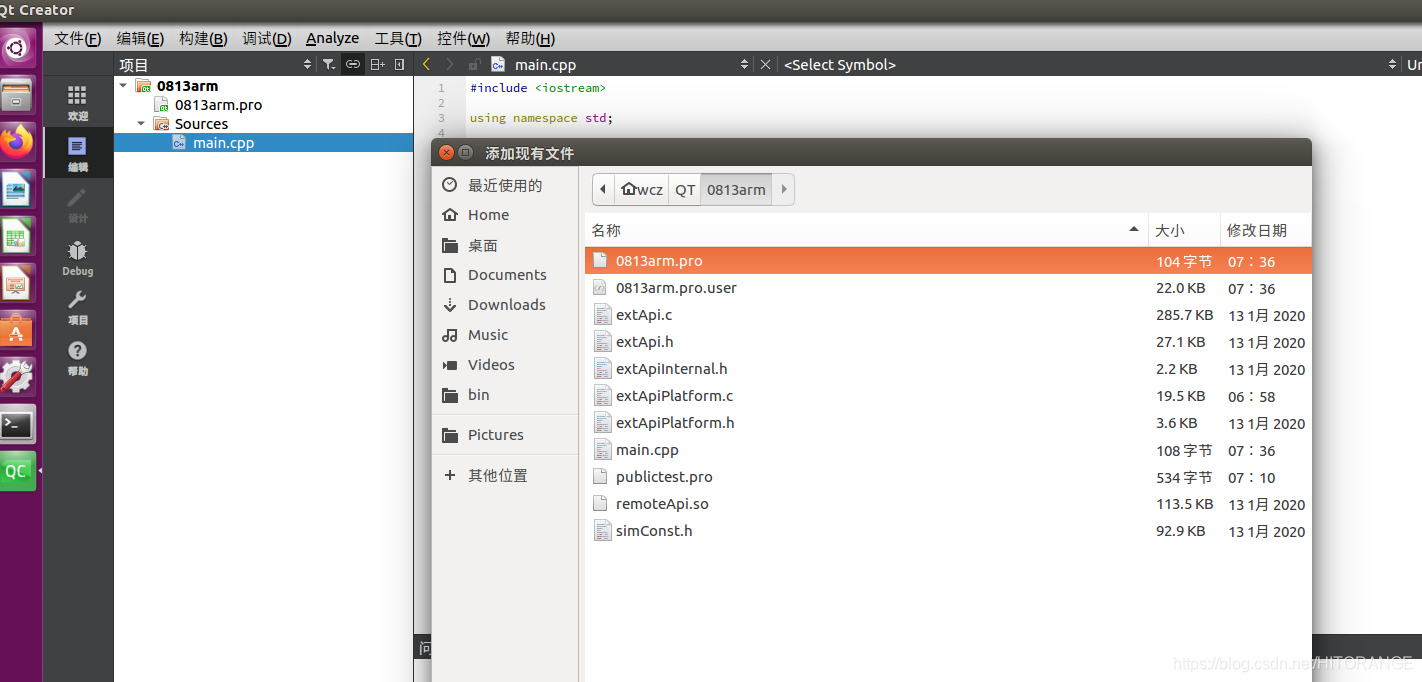Open 构建(B) menu
The height and width of the screenshot is (682, 1422).
pyautogui.click(x=203, y=38)
